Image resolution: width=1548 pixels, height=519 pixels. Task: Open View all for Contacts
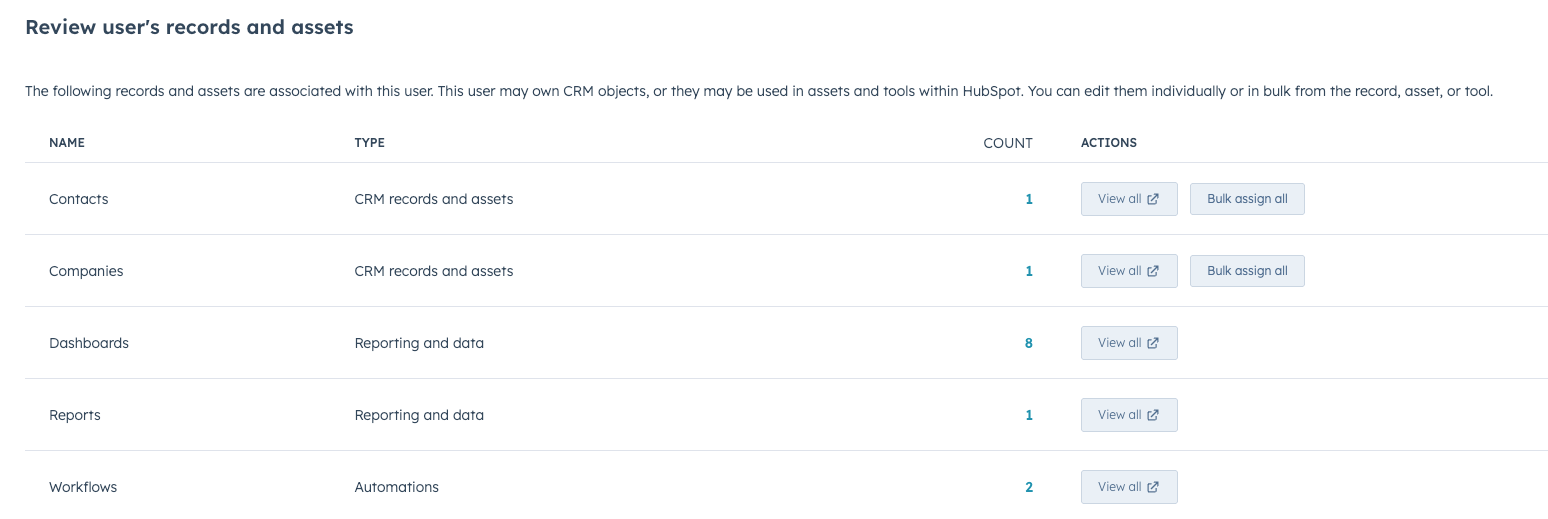(1129, 199)
